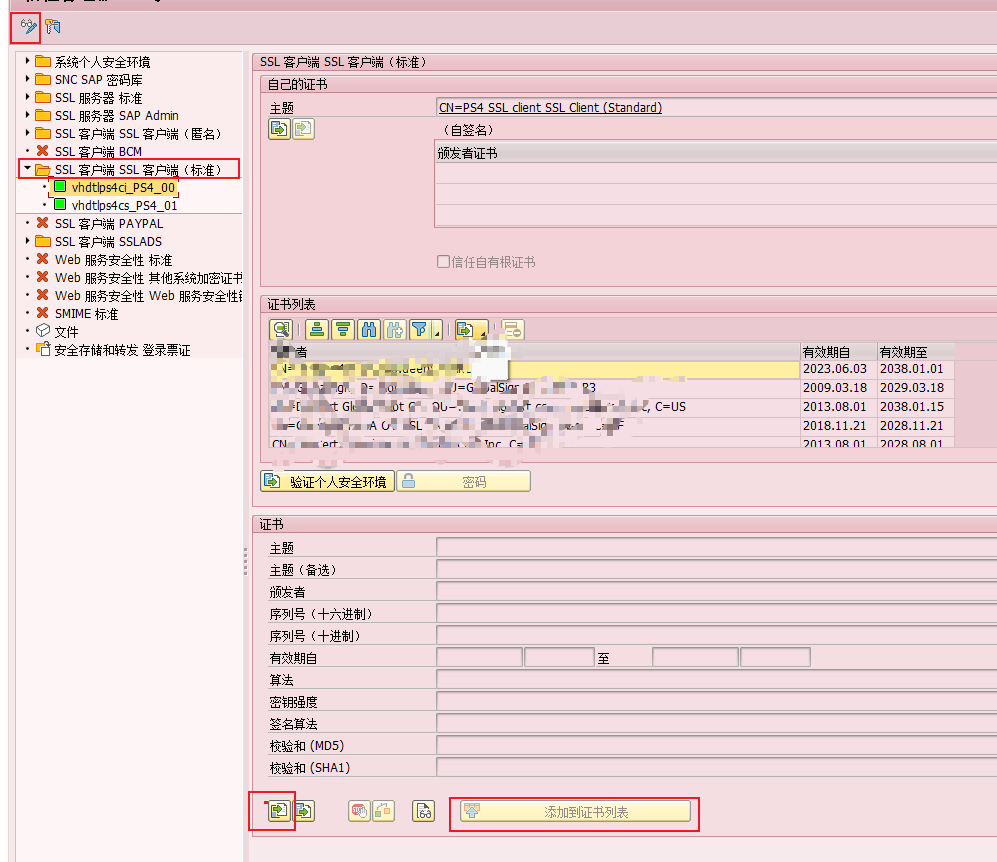Click the 有效期至 column header
997x862 pixels.
(916, 352)
